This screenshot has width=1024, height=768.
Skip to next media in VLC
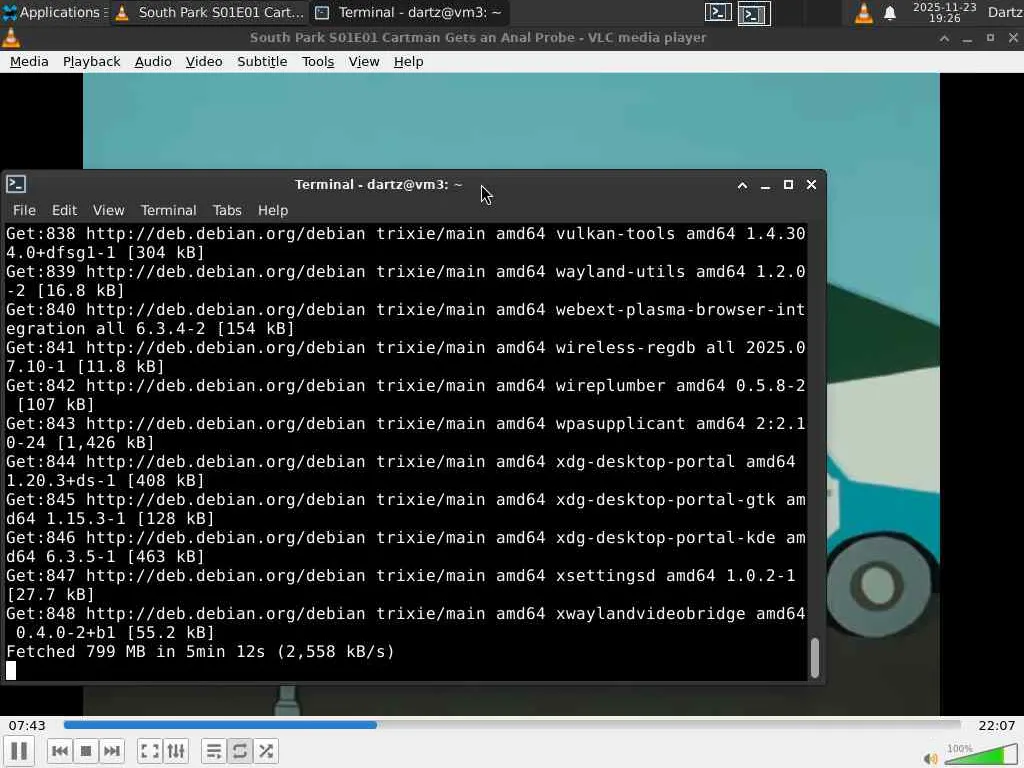click(112, 751)
